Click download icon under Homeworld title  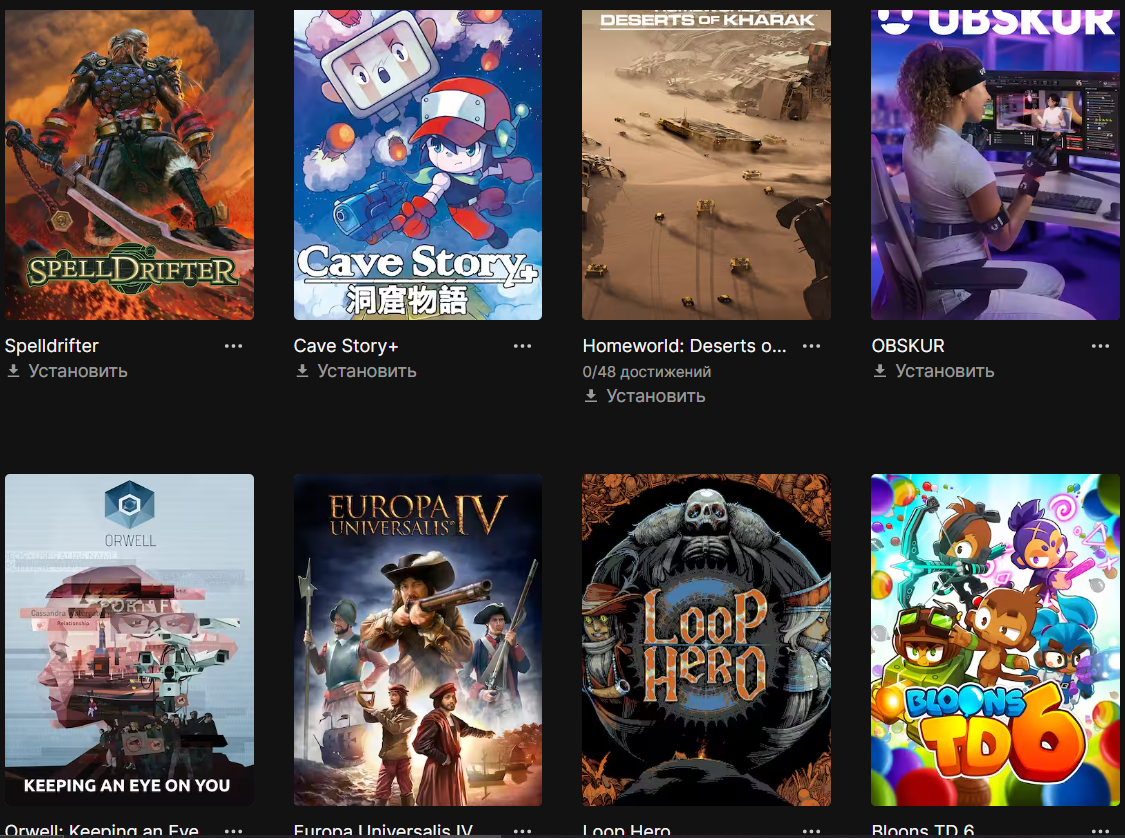591,396
